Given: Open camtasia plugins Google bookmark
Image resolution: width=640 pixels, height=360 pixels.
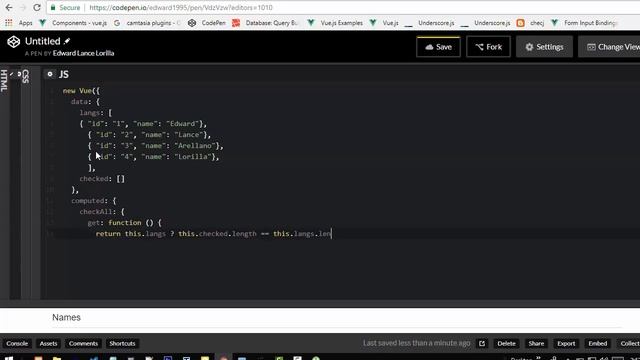Looking at the screenshot, I should [147, 23].
